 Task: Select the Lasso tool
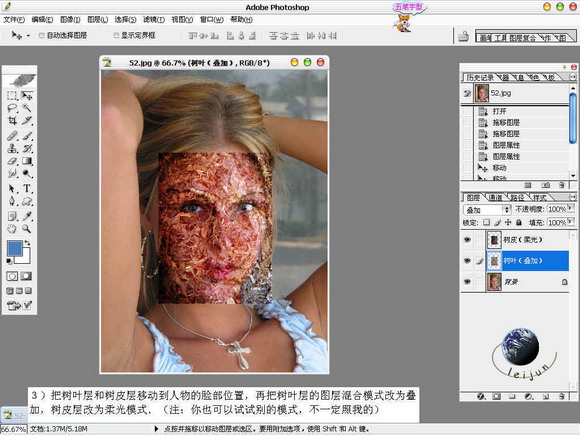(12, 108)
